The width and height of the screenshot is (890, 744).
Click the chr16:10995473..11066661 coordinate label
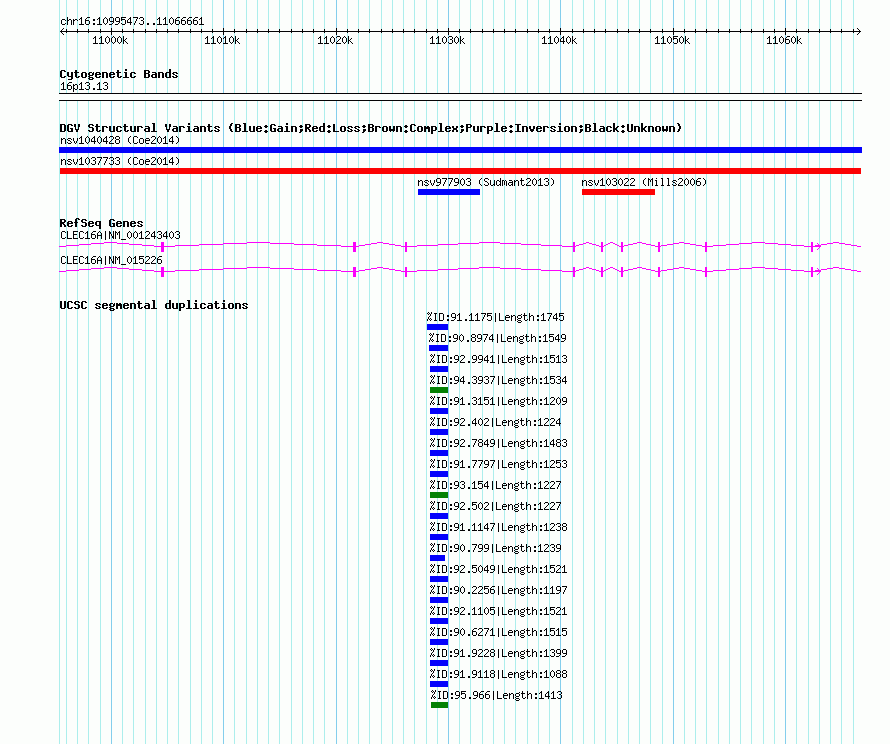click(132, 22)
